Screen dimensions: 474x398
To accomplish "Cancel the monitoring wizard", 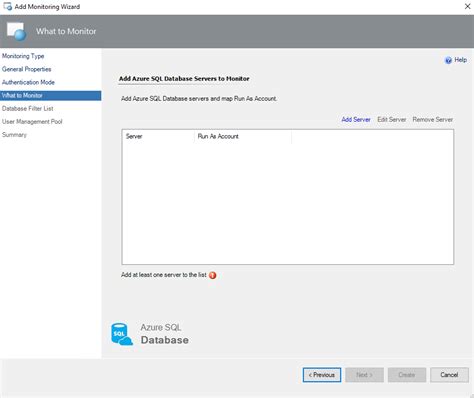I will [x=449, y=375].
